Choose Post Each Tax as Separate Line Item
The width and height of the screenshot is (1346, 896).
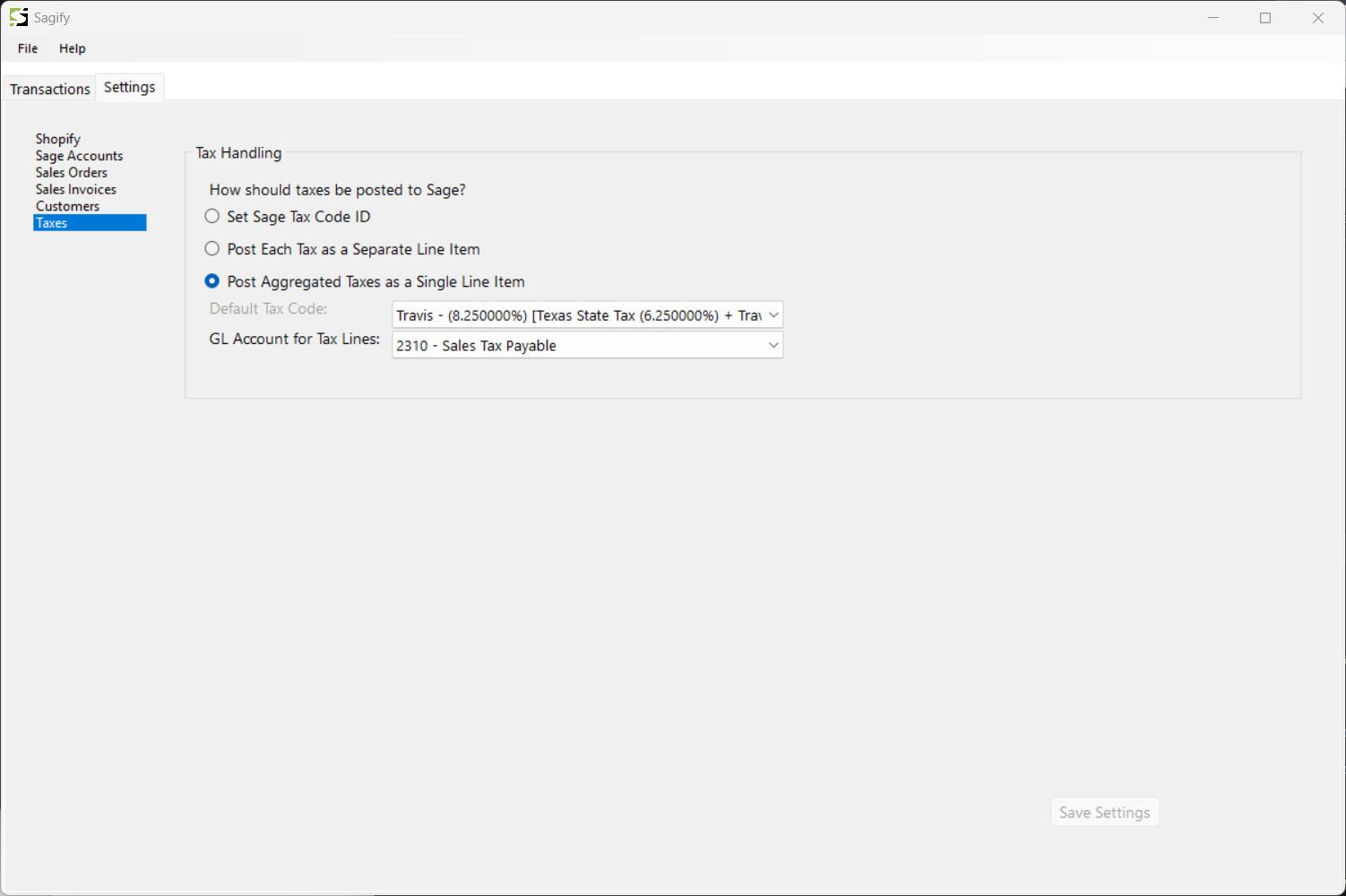(x=212, y=249)
